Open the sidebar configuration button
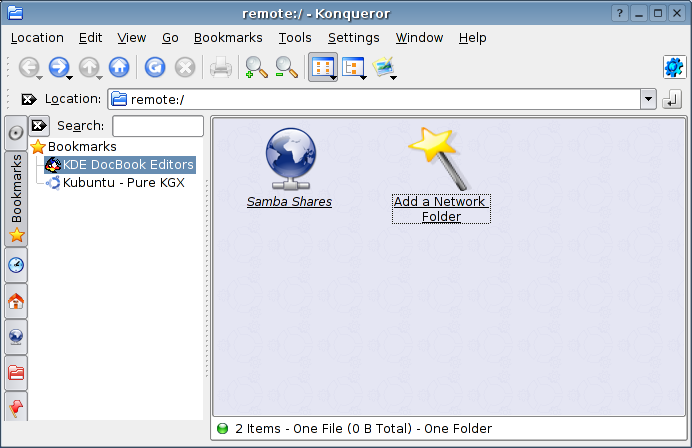692x448 pixels. coord(16,132)
